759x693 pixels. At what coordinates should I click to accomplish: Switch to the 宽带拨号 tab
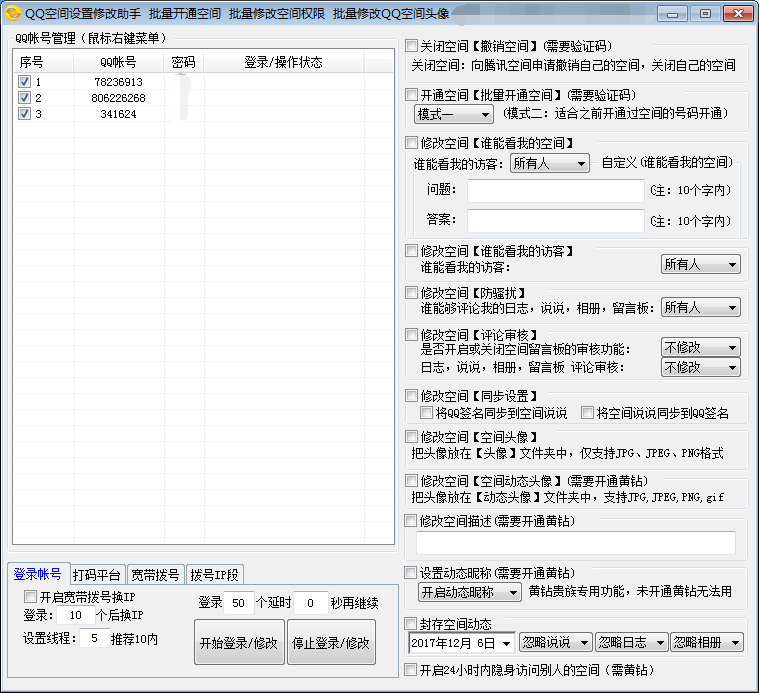[156, 575]
